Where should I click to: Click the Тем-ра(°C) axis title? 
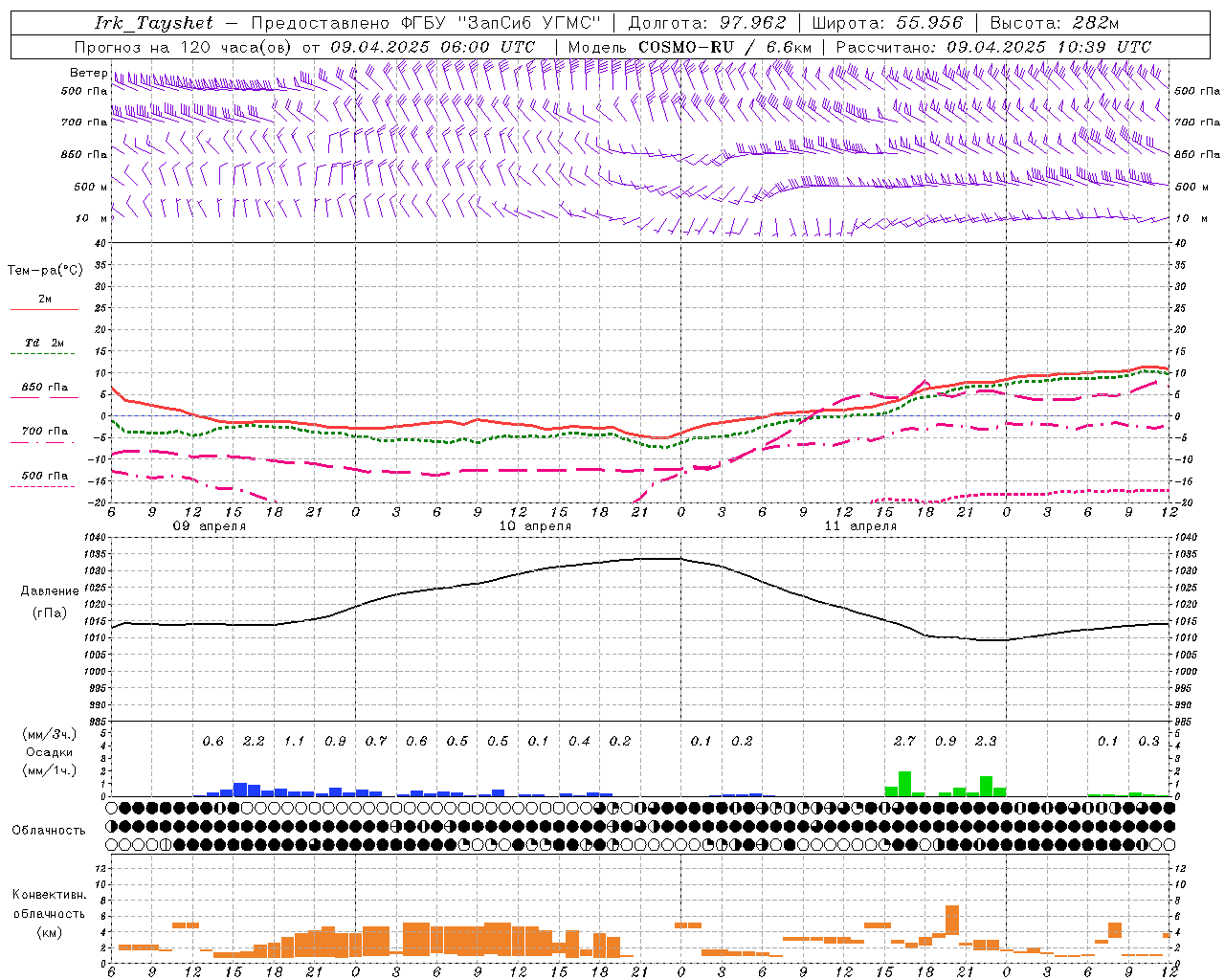45,271
